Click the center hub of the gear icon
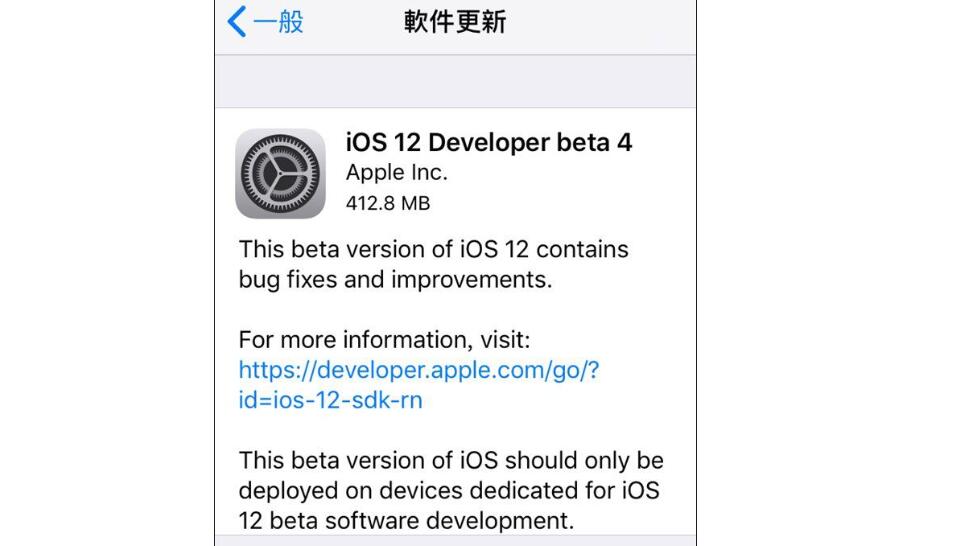Screen dimensions: 959x546 280,174
